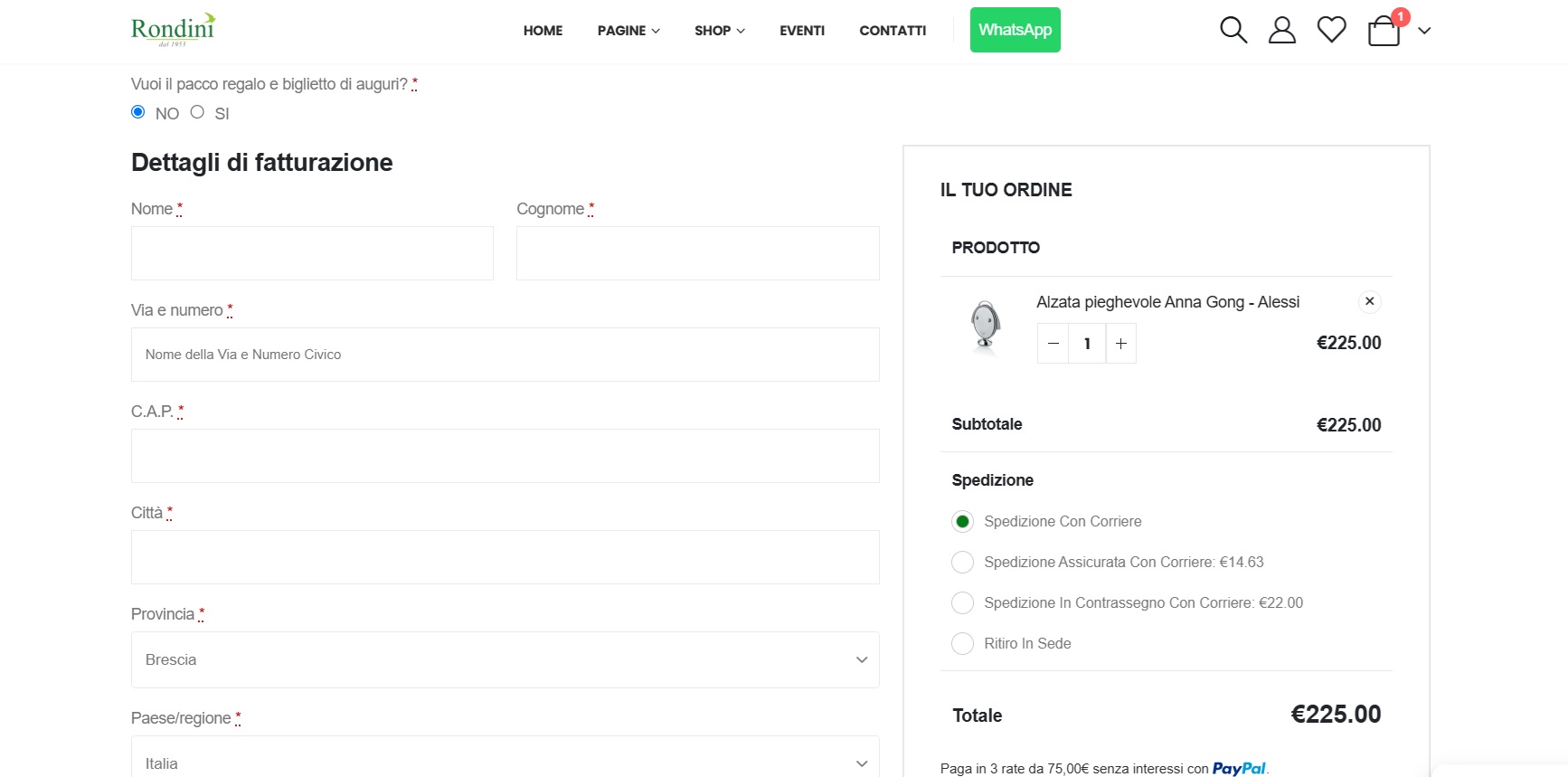This screenshot has width=1568, height=777.
Task: Open the search magnifier icon
Action: [x=1233, y=30]
